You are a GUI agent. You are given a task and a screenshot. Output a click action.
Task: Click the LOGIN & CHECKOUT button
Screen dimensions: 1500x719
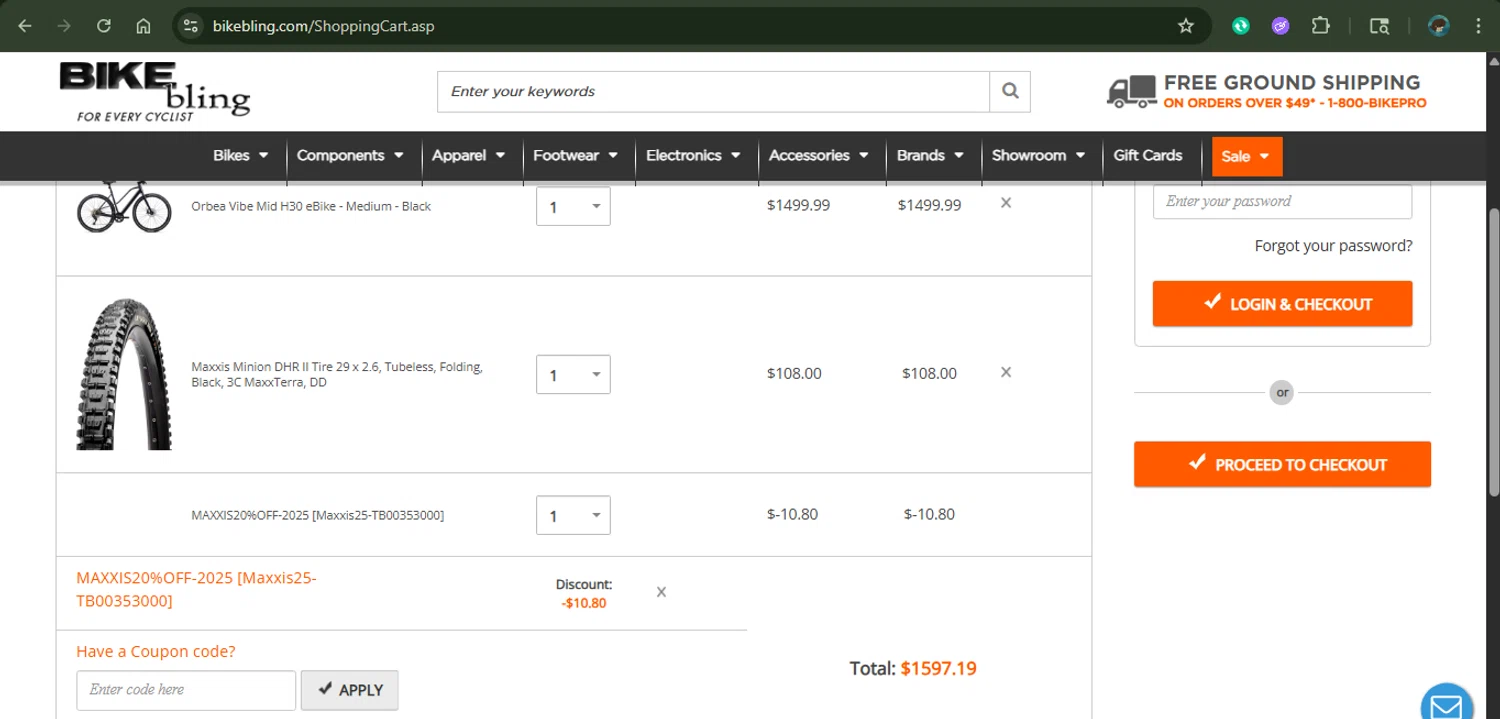[x=1282, y=304]
